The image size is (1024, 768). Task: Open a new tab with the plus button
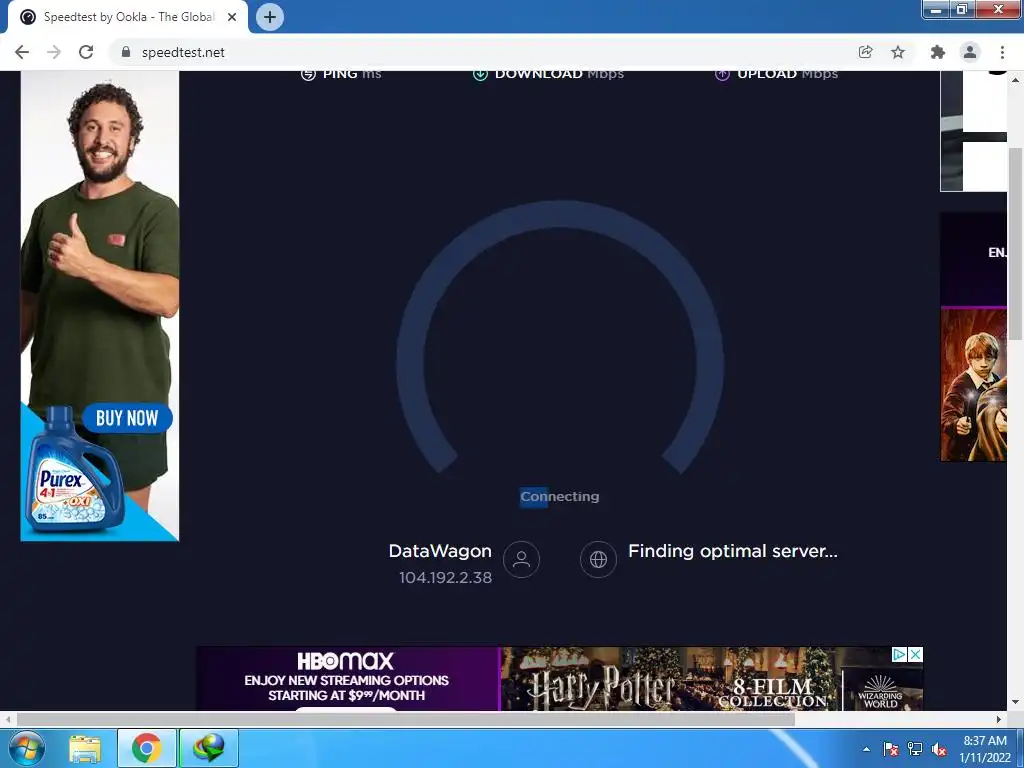click(x=270, y=17)
